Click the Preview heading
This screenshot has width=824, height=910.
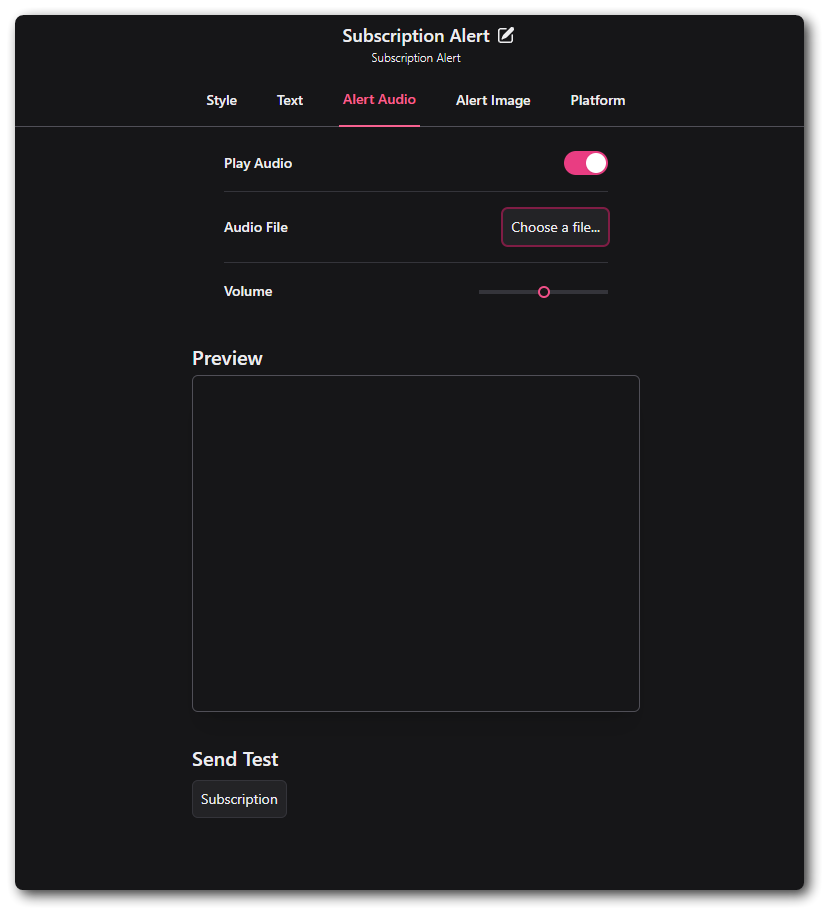tap(227, 357)
